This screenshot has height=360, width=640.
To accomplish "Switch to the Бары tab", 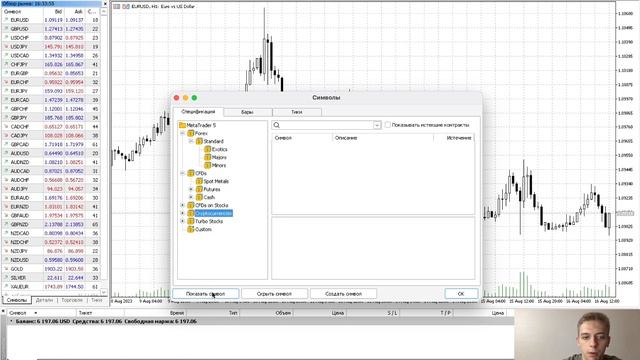I will coord(247,112).
